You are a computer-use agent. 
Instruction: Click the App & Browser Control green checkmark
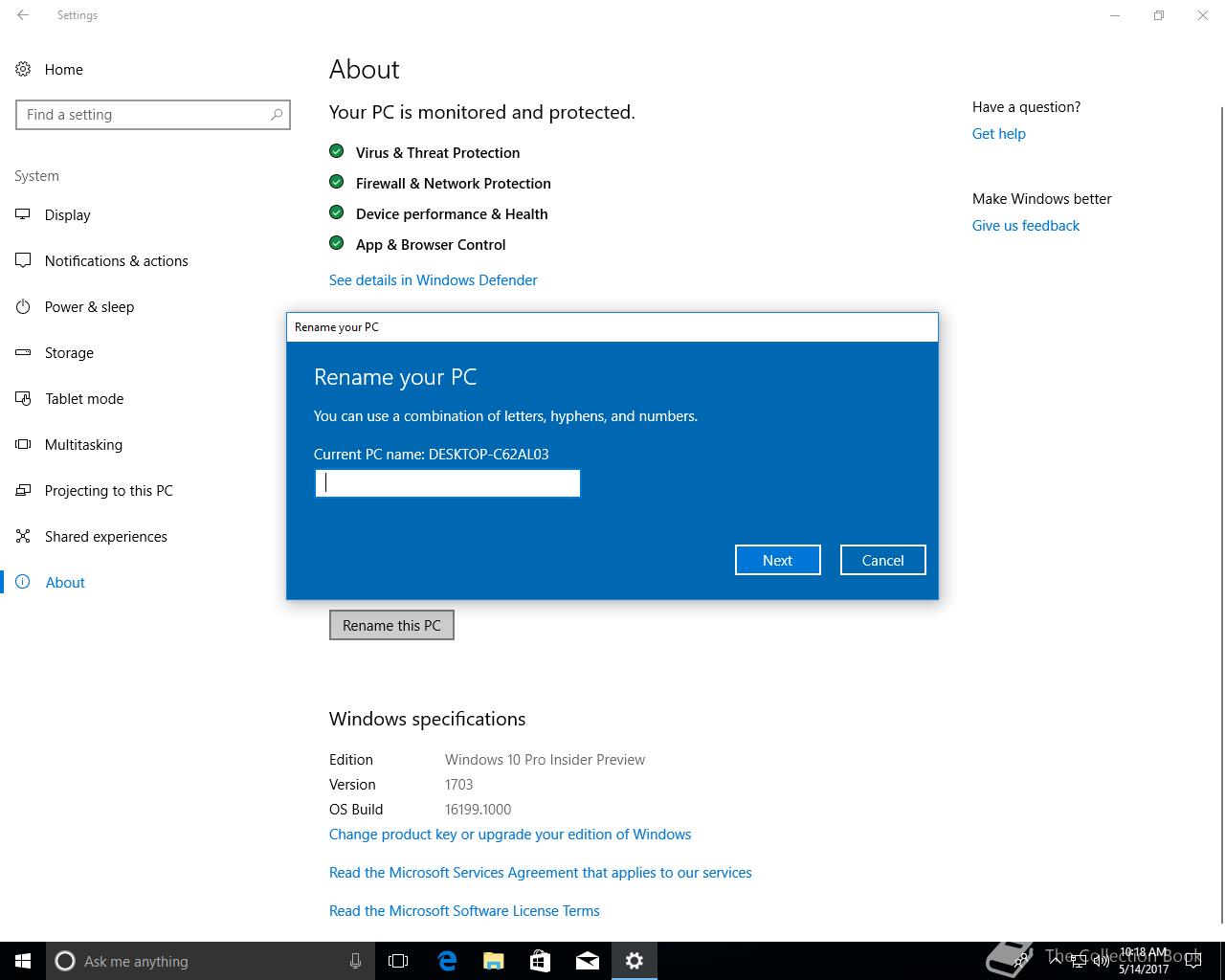pos(336,243)
